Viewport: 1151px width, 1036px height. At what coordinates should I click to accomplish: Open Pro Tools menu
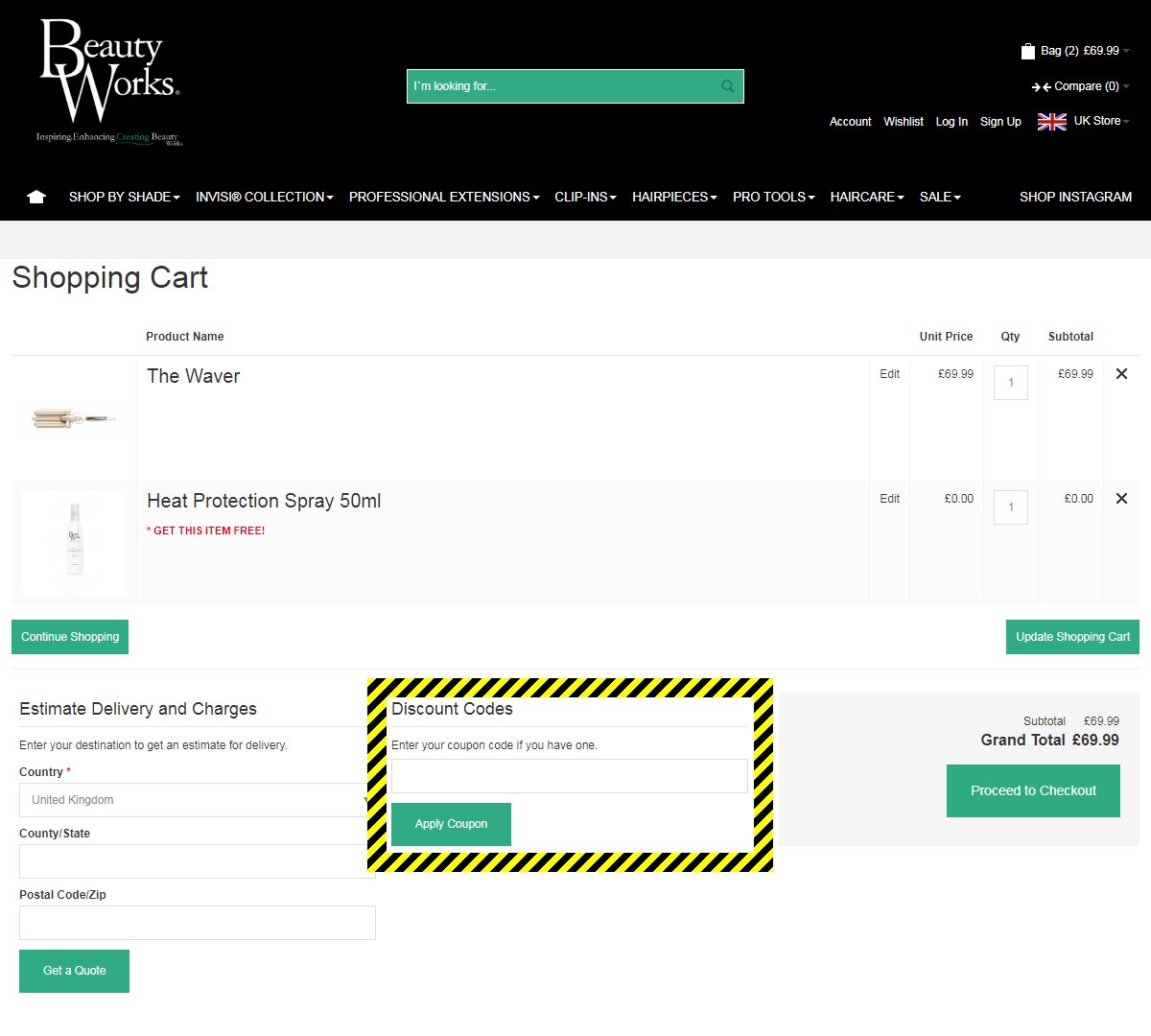pos(773,197)
